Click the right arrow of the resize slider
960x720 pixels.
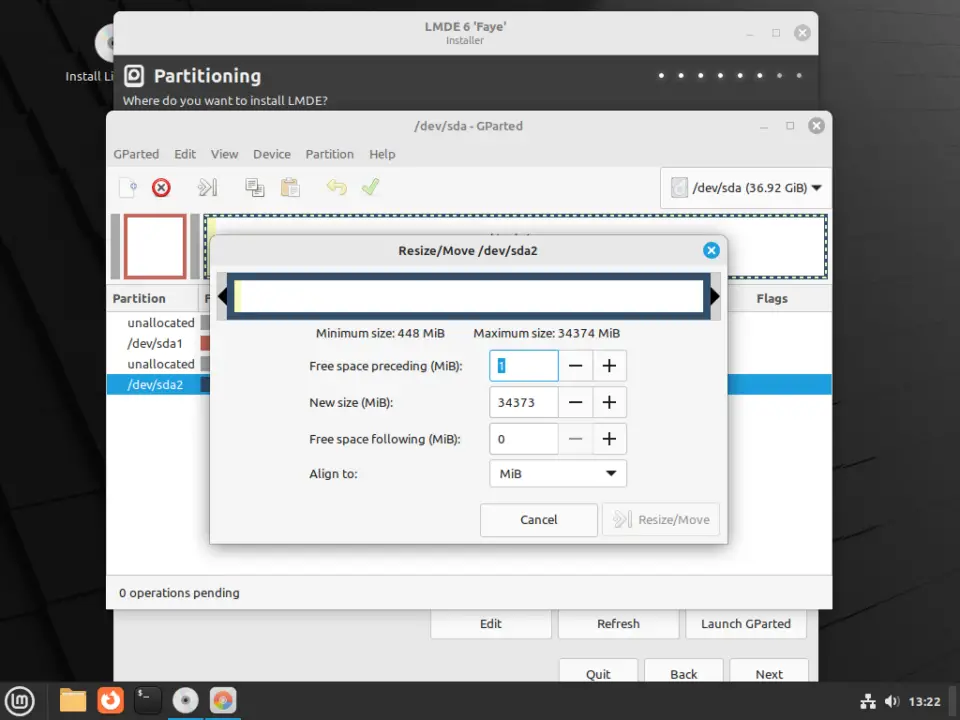[x=714, y=296]
